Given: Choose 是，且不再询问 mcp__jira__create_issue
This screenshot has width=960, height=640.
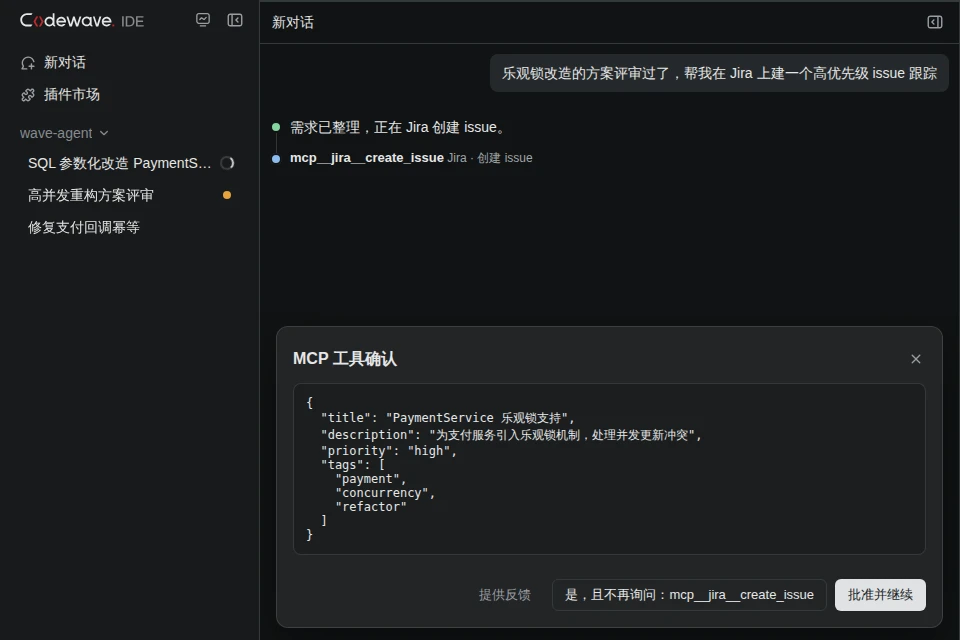Looking at the screenshot, I should (689, 595).
